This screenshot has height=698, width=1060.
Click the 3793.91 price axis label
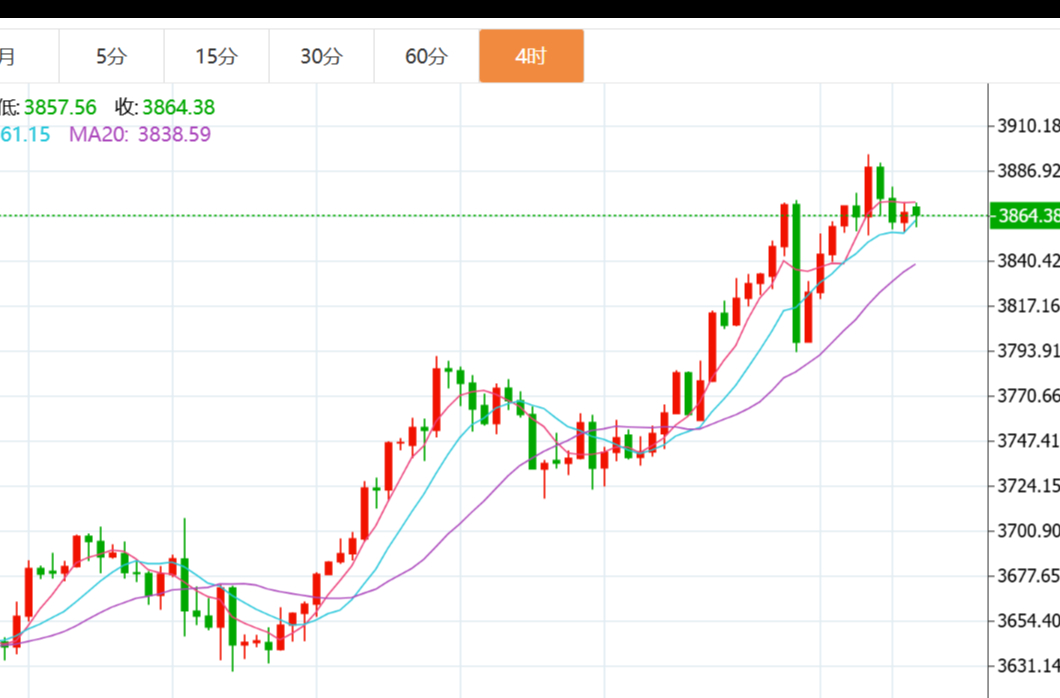tap(1028, 351)
